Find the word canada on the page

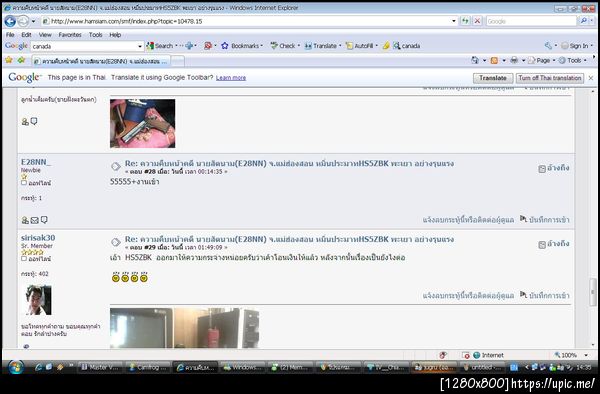click(x=406, y=46)
